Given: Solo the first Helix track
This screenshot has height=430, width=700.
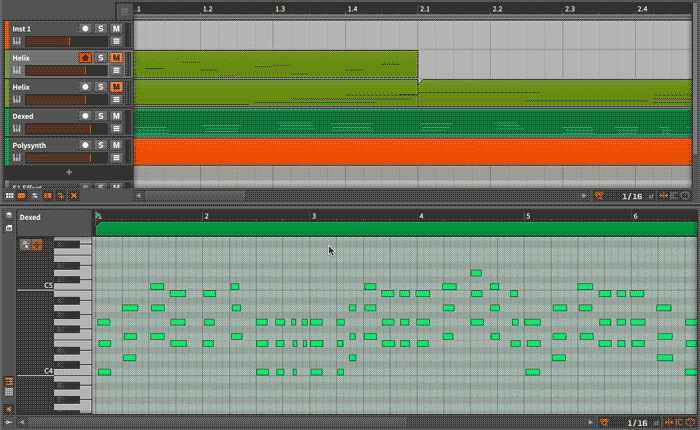Looking at the screenshot, I should (100, 58).
